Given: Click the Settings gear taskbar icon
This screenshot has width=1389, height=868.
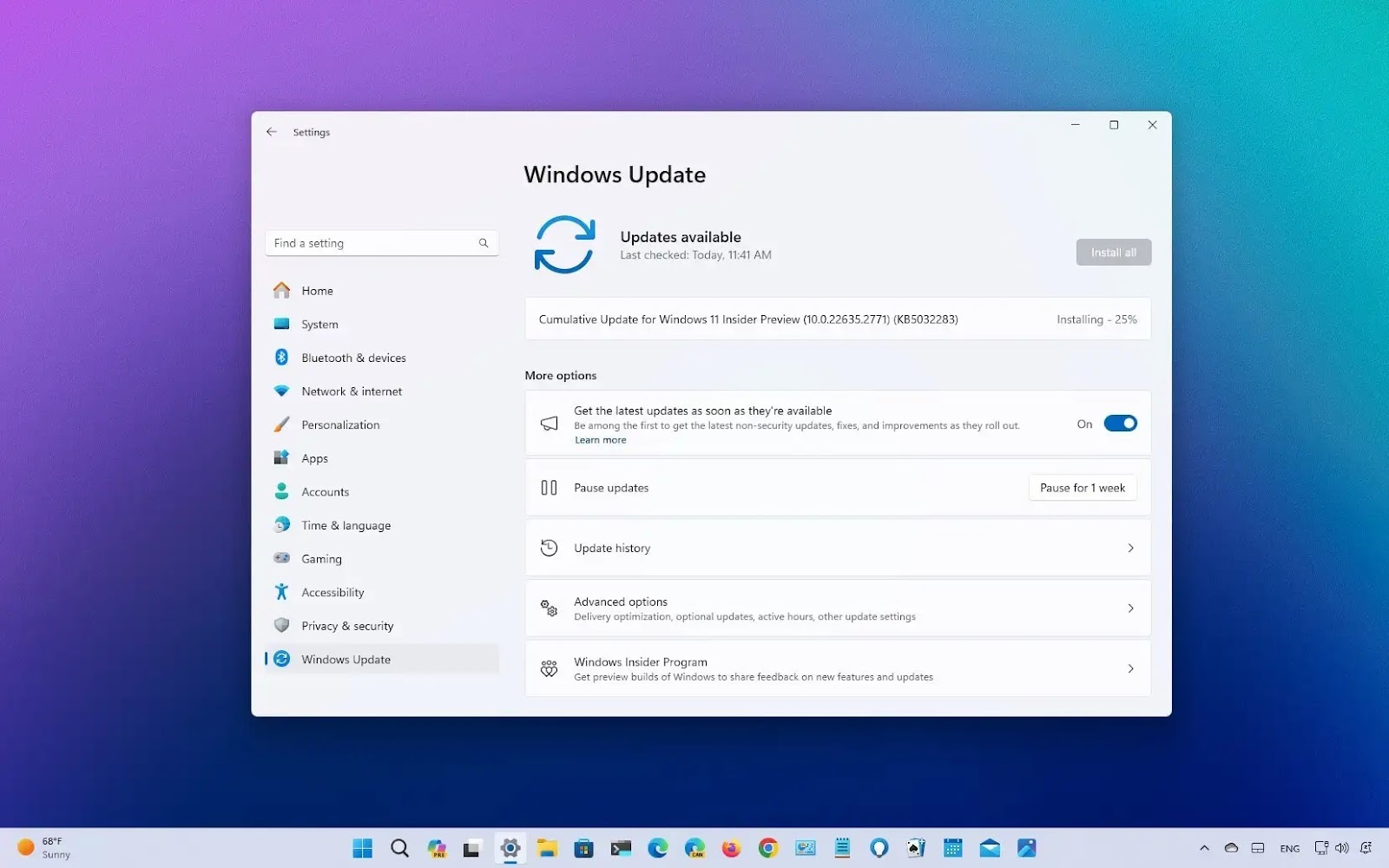Looking at the screenshot, I should click(510, 848).
